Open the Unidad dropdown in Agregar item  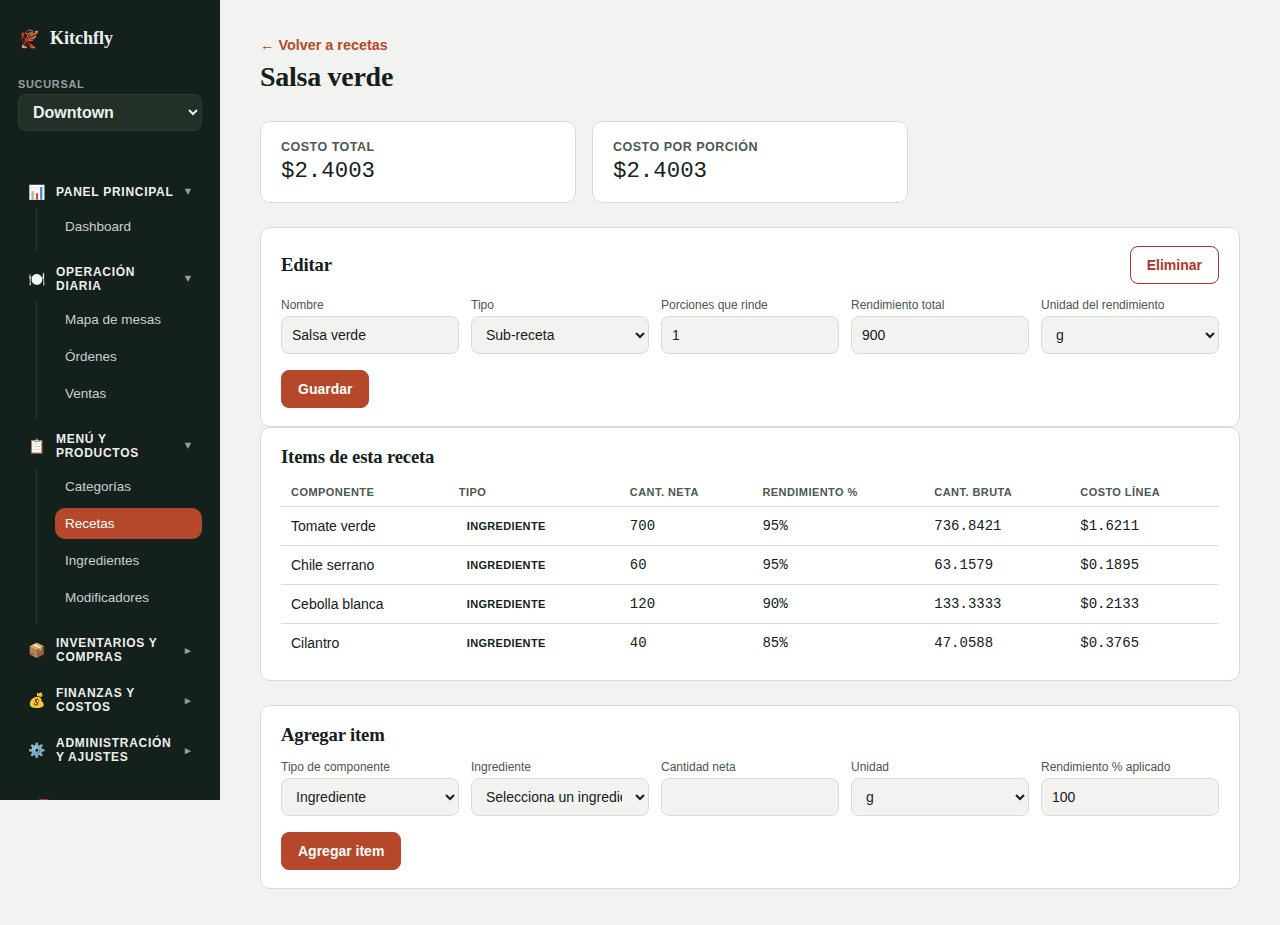(x=940, y=797)
